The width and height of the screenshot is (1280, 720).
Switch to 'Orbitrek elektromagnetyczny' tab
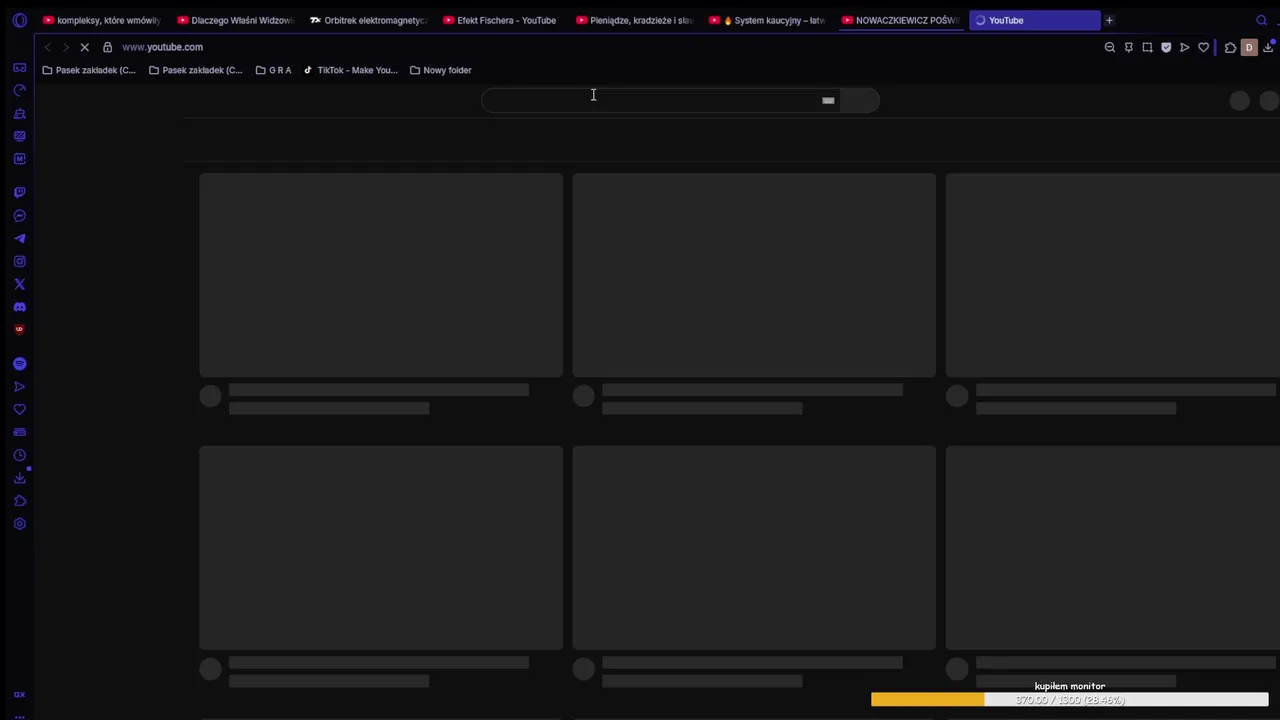tap(368, 20)
